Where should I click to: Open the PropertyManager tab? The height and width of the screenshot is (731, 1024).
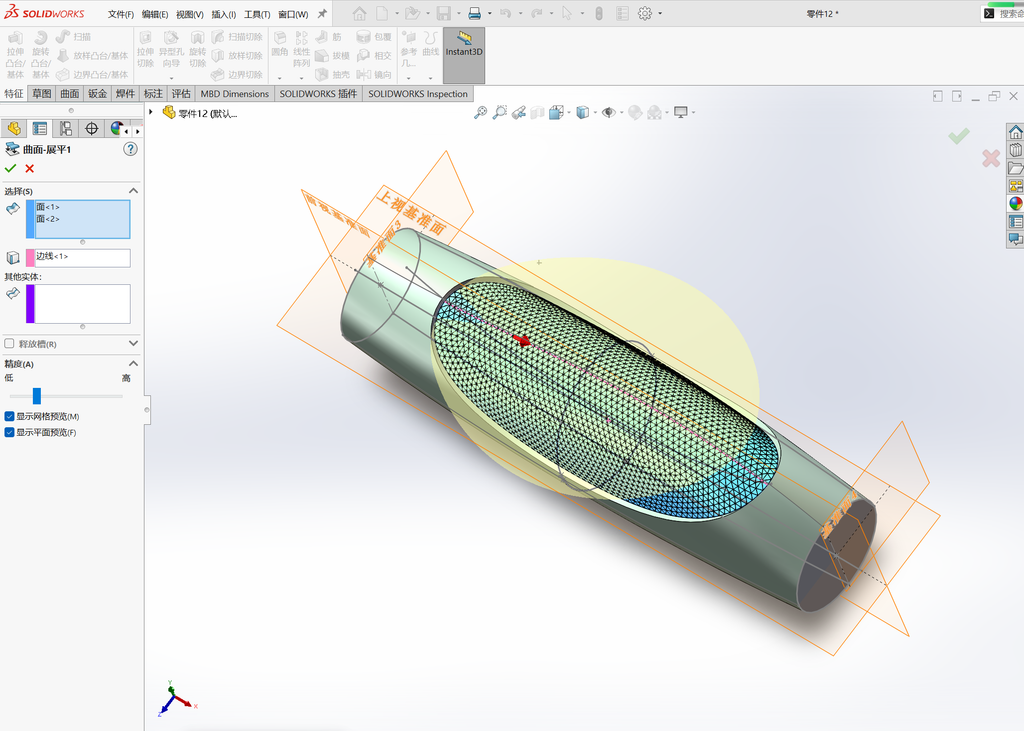tap(40, 129)
